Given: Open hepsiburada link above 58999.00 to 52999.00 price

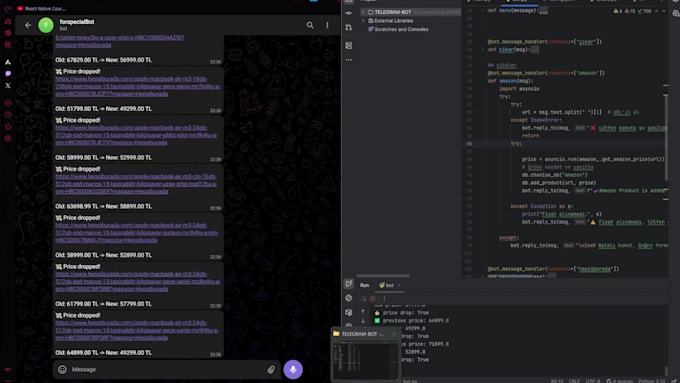Looking at the screenshot, I should [x=137, y=135].
